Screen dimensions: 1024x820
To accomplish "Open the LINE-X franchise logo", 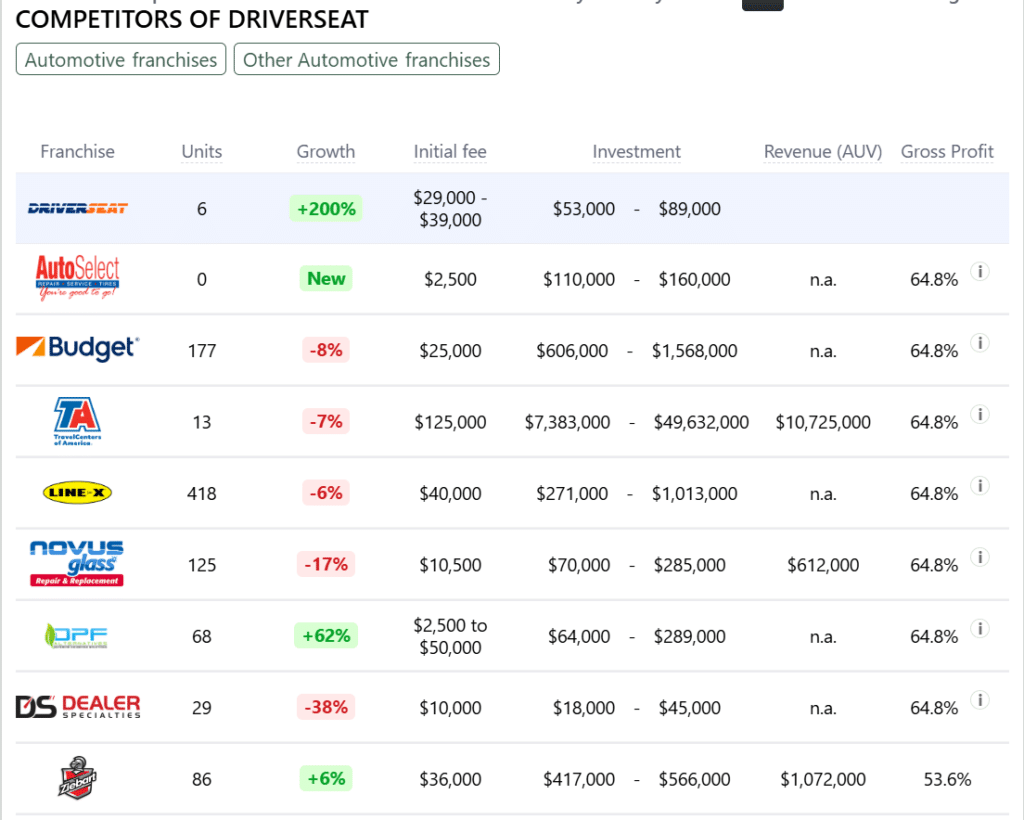I will 77,492.
